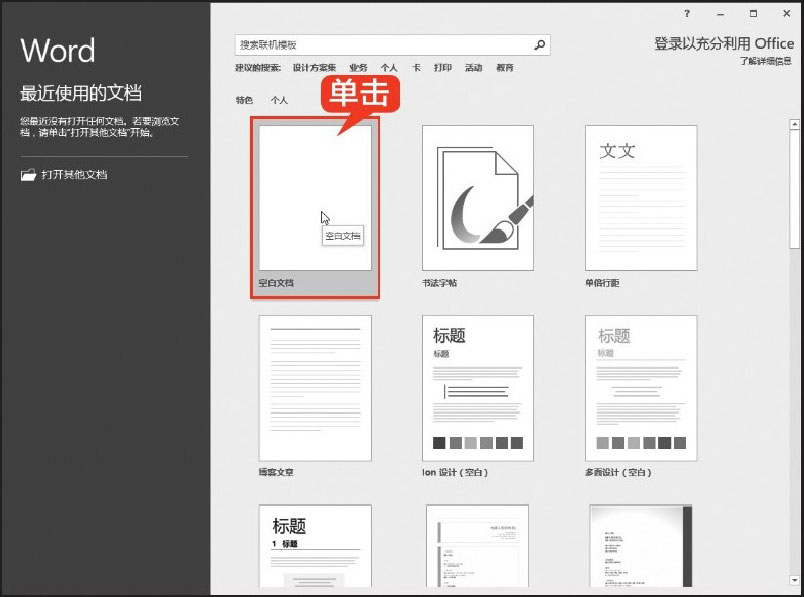Viewport: 804px width, 597px height.
Task: Click the 单倍行距 caption text
Action: (x=602, y=283)
